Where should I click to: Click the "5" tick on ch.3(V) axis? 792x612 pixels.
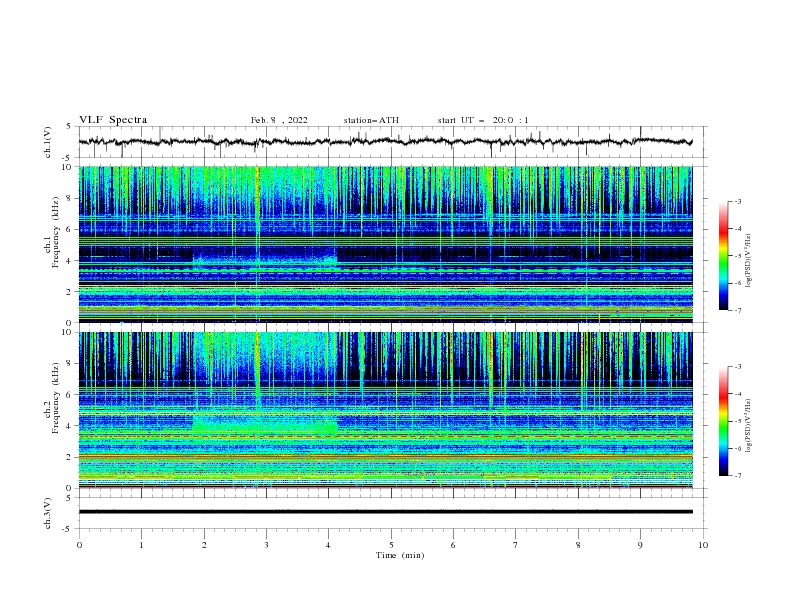click(69, 497)
